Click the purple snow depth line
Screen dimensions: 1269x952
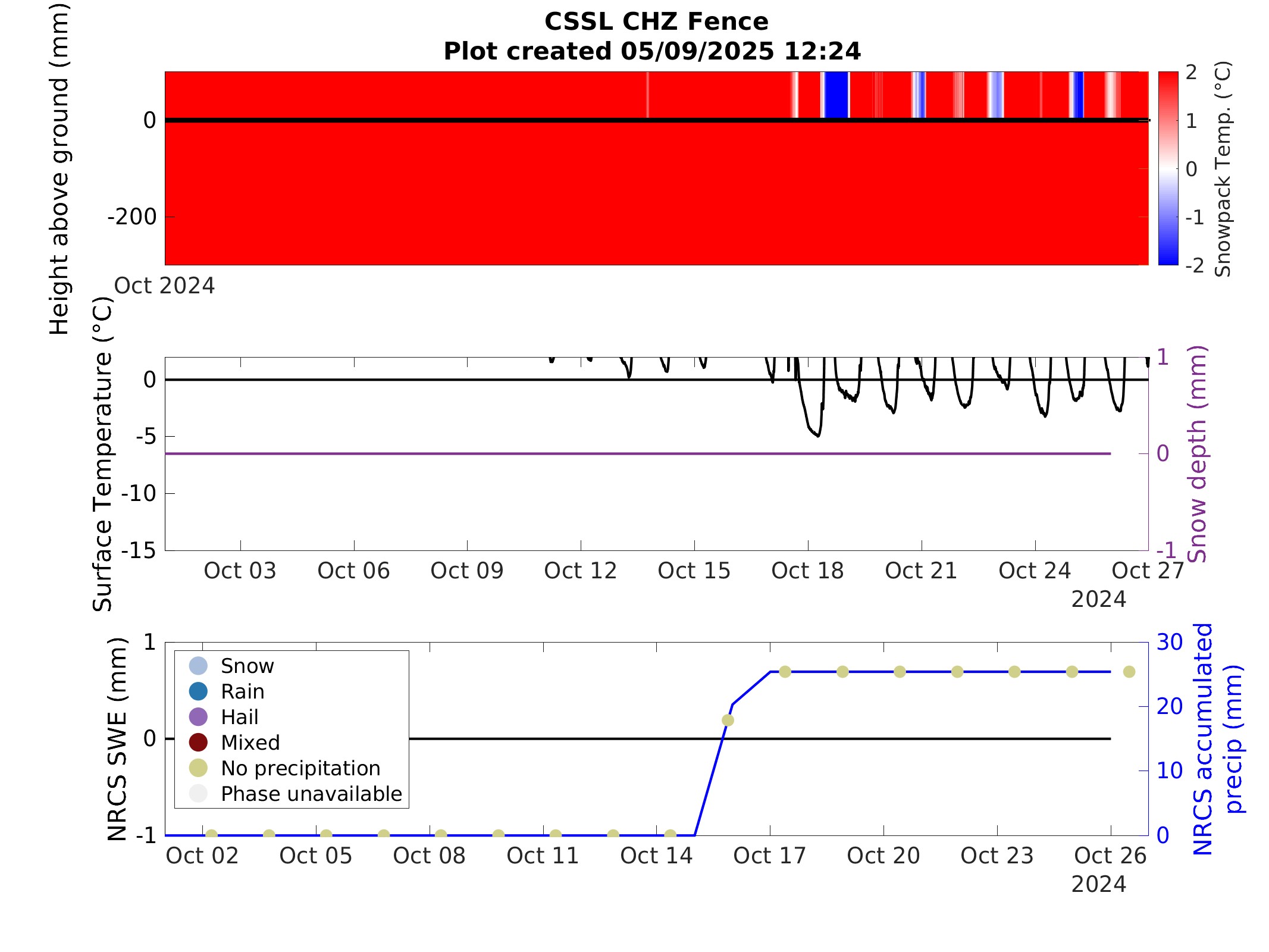point(638,454)
